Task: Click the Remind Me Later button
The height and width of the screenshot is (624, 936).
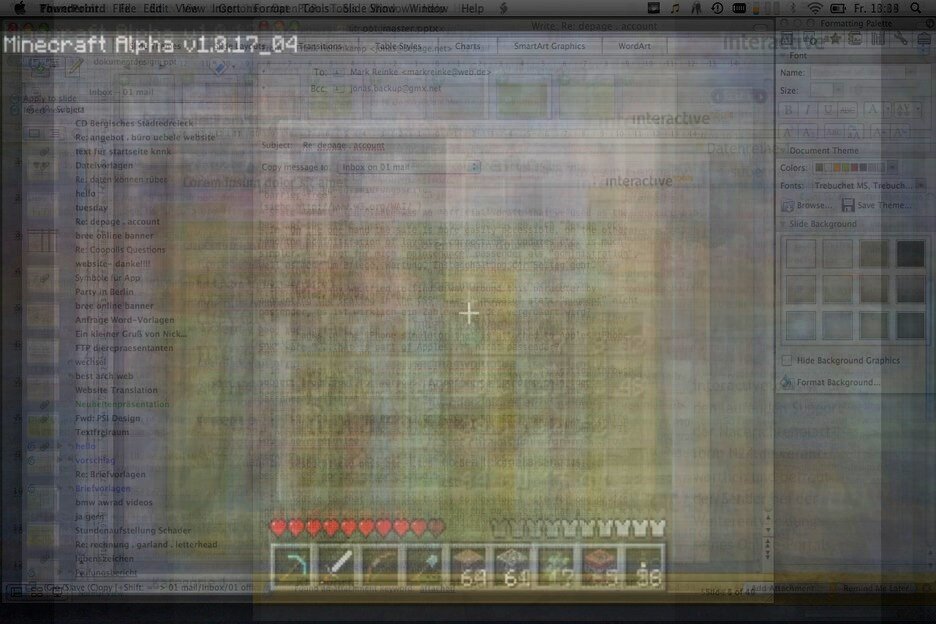Action: [876, 588]
